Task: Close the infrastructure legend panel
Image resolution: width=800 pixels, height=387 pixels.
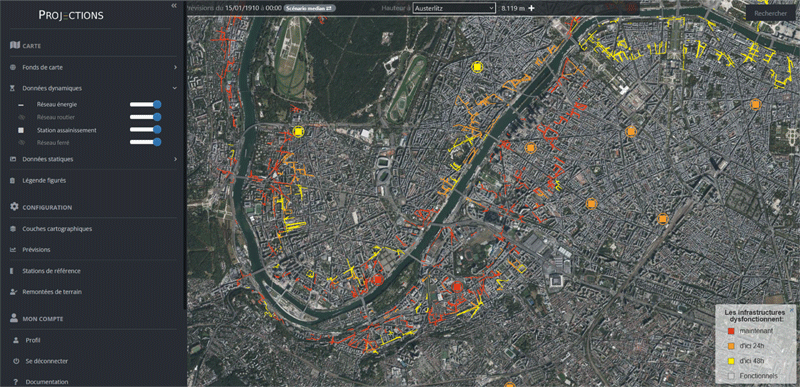Action: coord(792,309)
